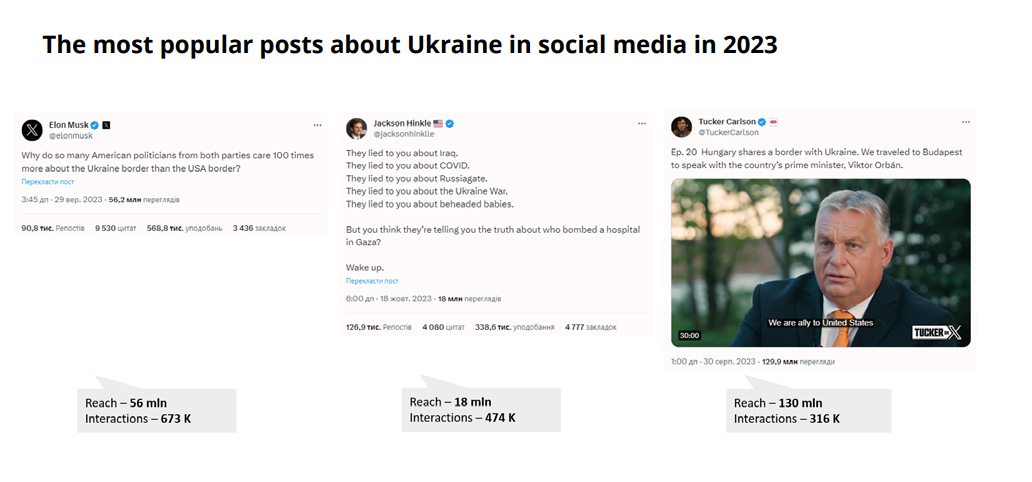Click Jackson Hinkle's profile picture
The image size is (1032, 482).
coord(356,128)
